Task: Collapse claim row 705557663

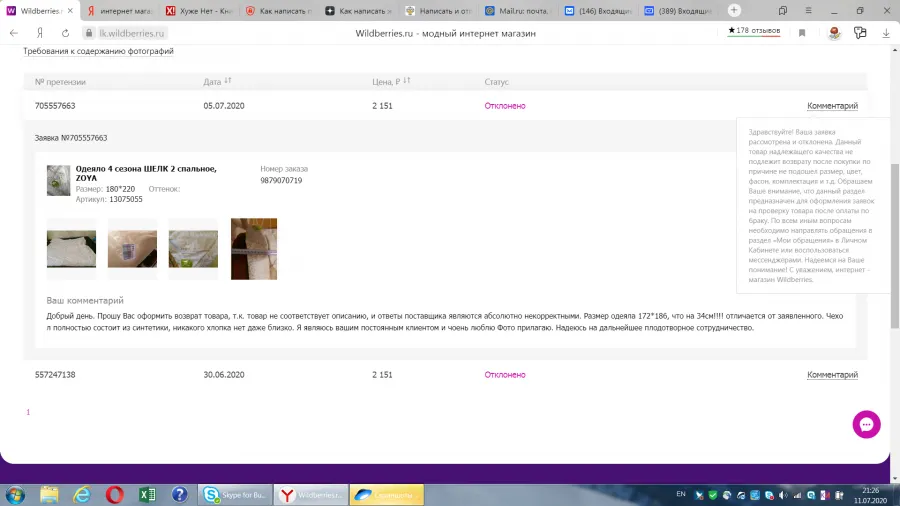Action: tap(445, 106)
